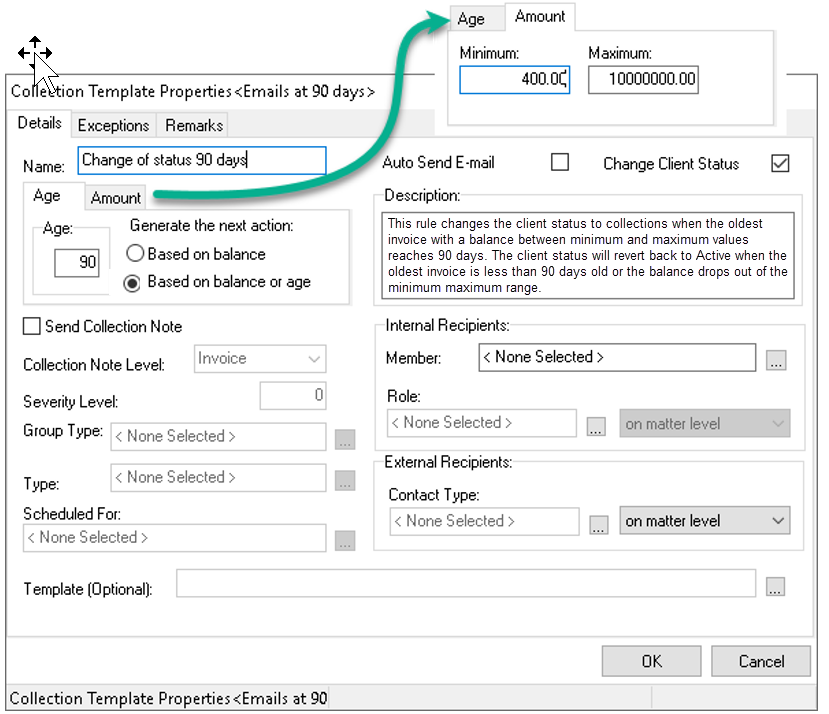Uncheck the Change Client Status checkbox
This screenshot has width=829, height=714.
780,163
